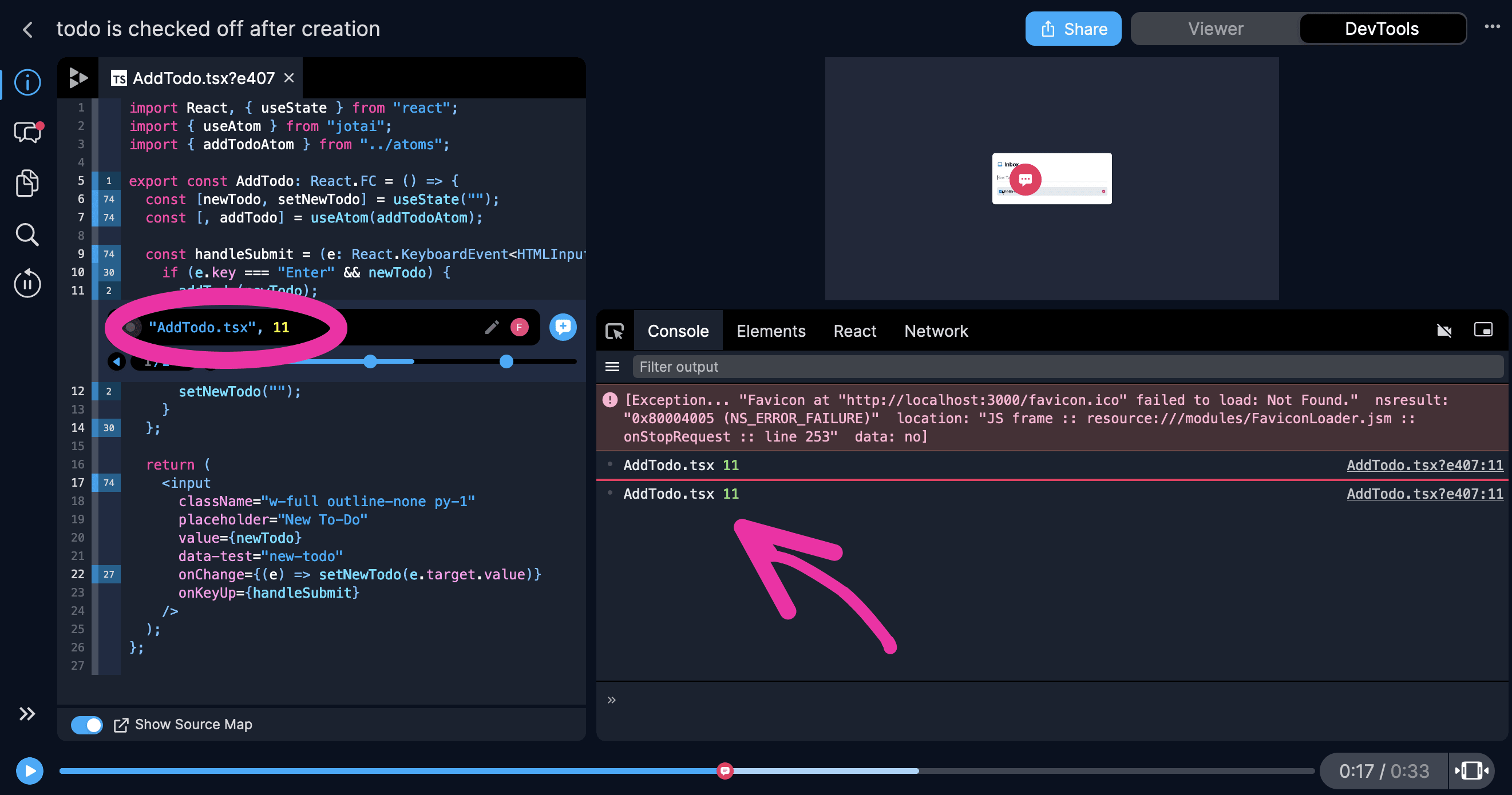The image size is (1512, 795).
Task: Click the Share button
Action: pos(1073,29)
